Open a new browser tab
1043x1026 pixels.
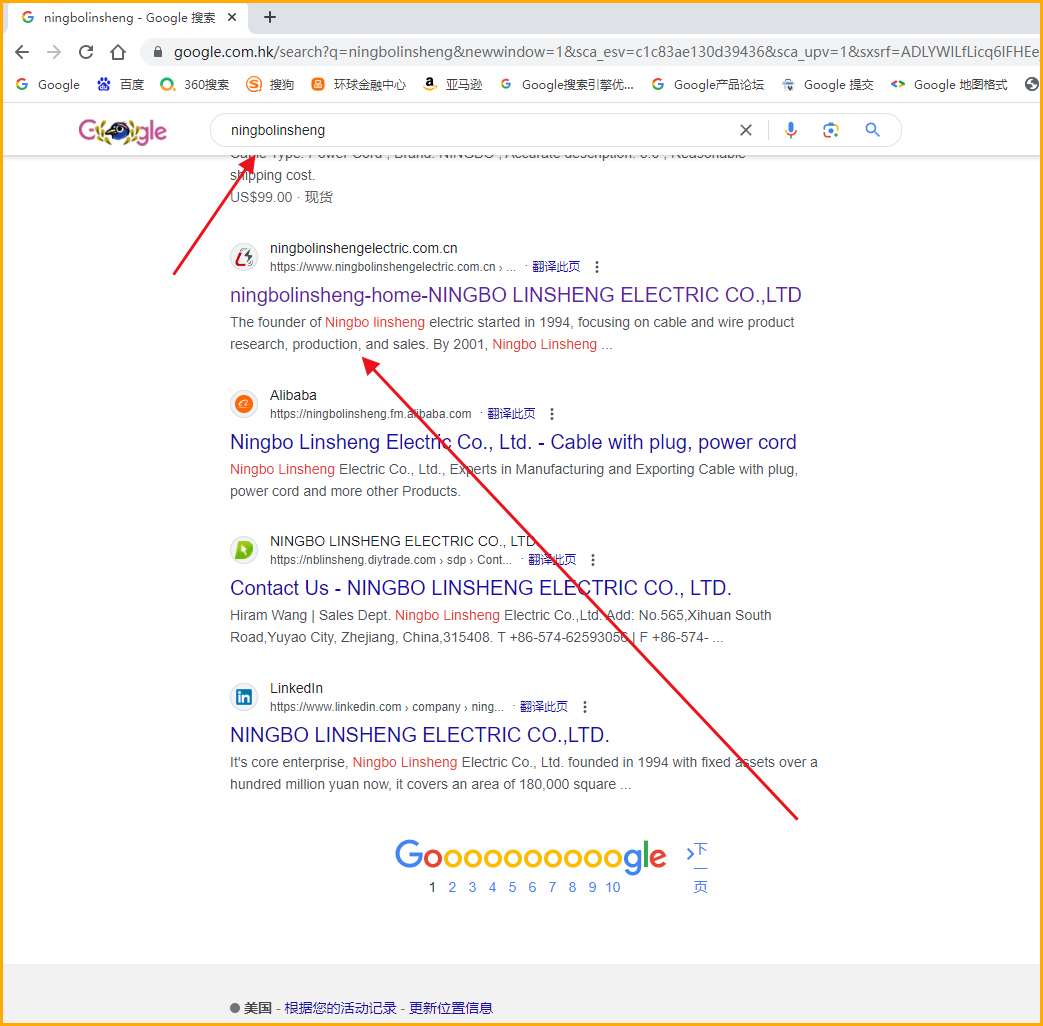(270, 17)
